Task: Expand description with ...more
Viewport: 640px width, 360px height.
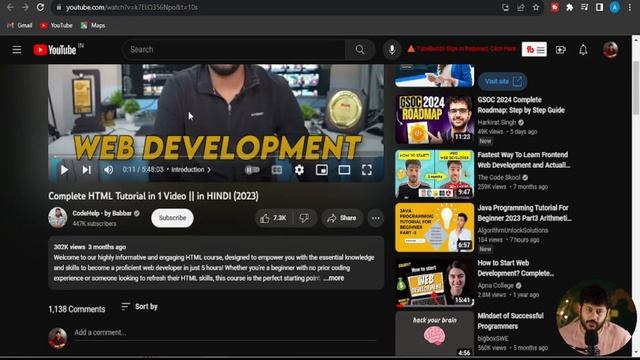Action: tap(334, 278)
